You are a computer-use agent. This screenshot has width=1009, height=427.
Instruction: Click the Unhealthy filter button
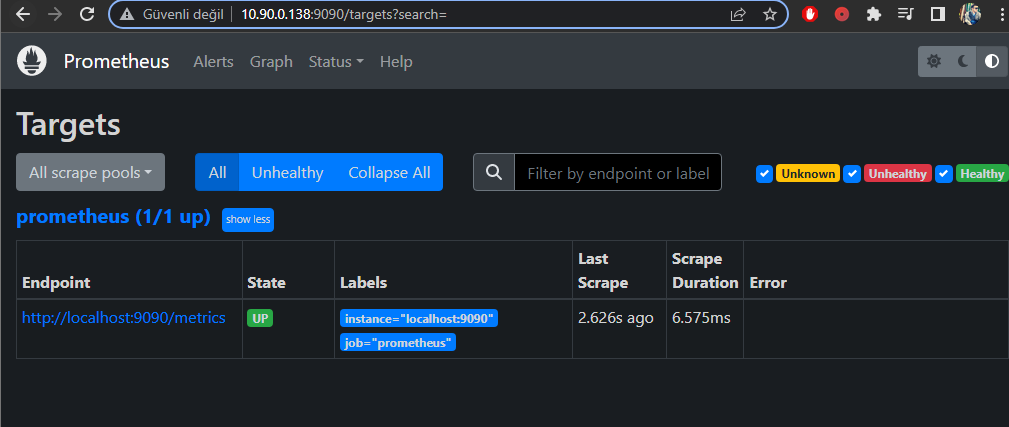point(287,172)
